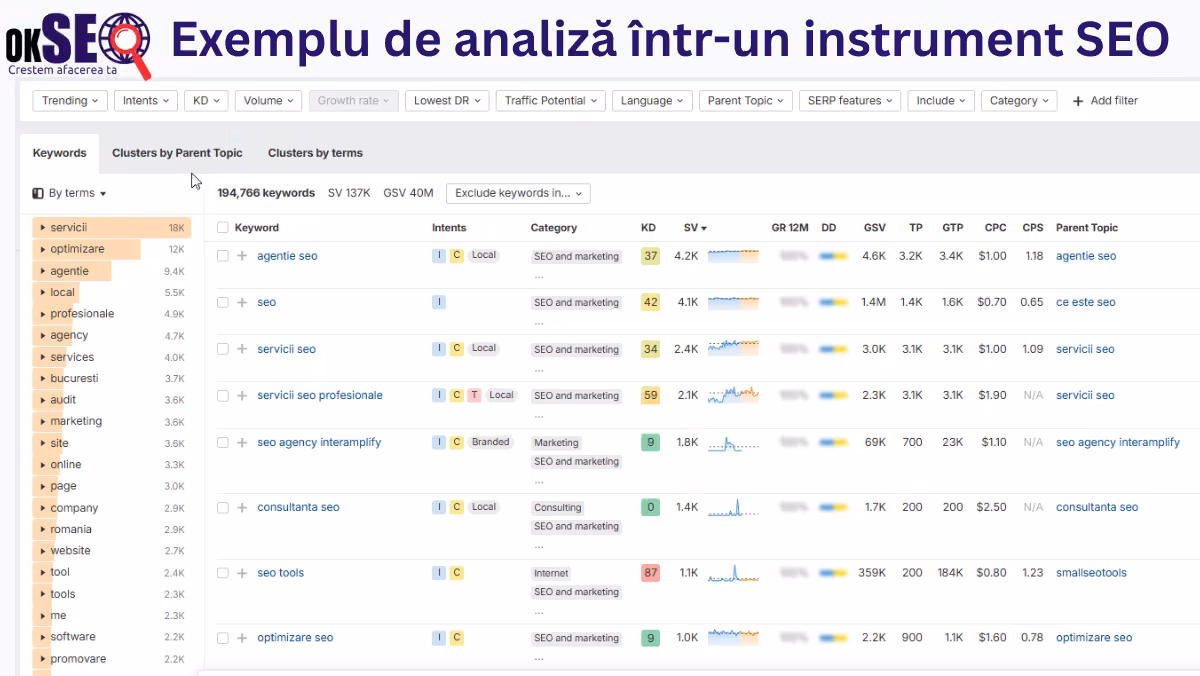Open the Lowest DR filter dropdown

click(447, 101)
